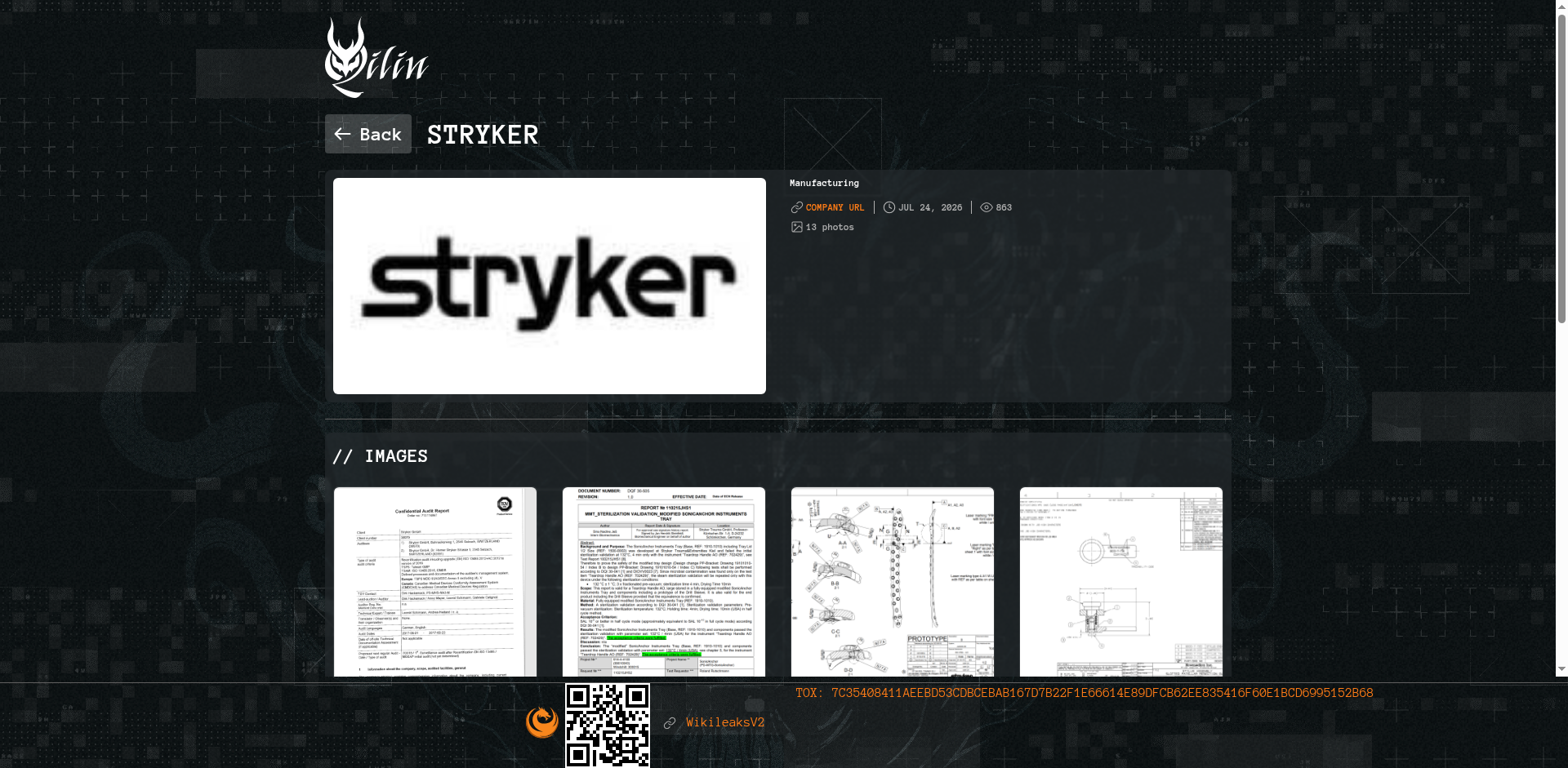
Task: Click the scrollbar down arrow
Action: click(1561, 669)
